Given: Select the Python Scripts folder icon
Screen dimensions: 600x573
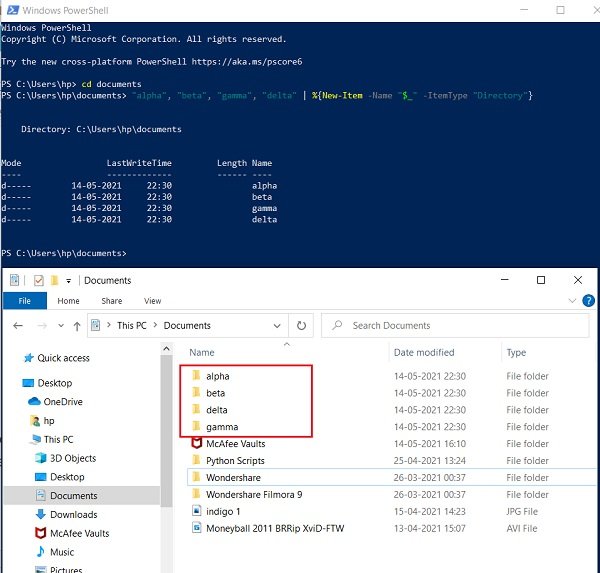Looking at the screenshot, I should point(196,460).
